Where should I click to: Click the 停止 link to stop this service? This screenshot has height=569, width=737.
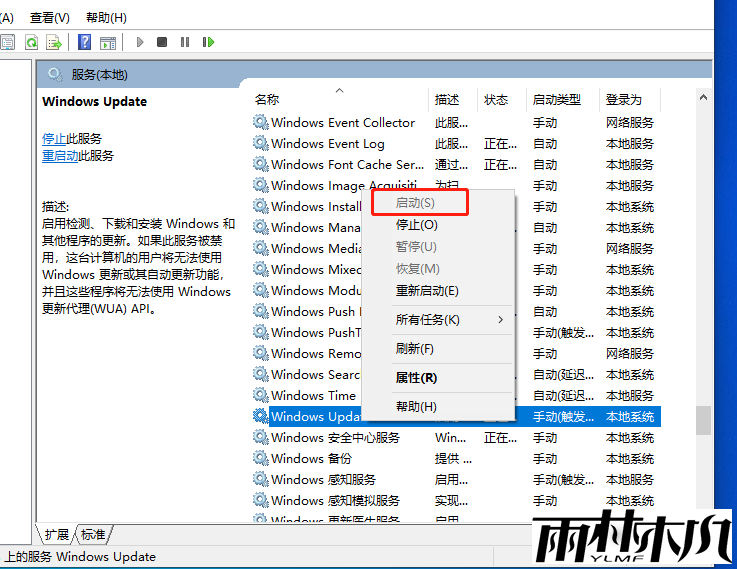[x=54, y=139]
